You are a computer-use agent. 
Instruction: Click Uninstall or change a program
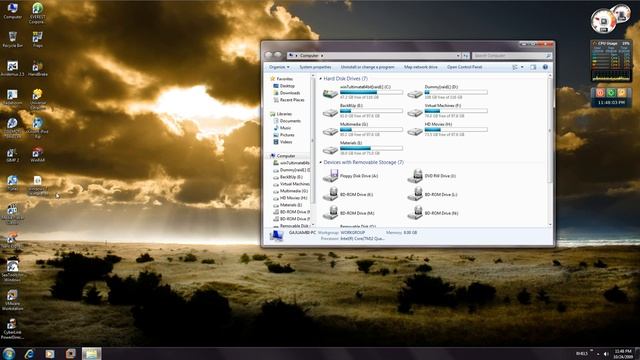pos(367,67)
